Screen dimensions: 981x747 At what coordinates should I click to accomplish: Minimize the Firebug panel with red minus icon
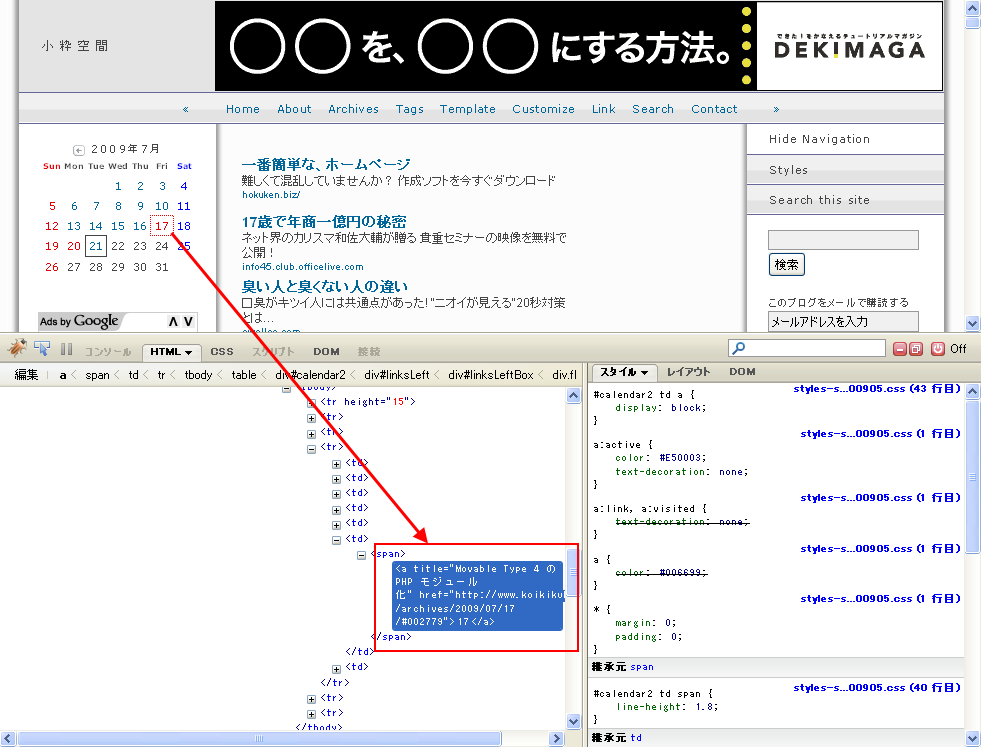coord(900,349)
